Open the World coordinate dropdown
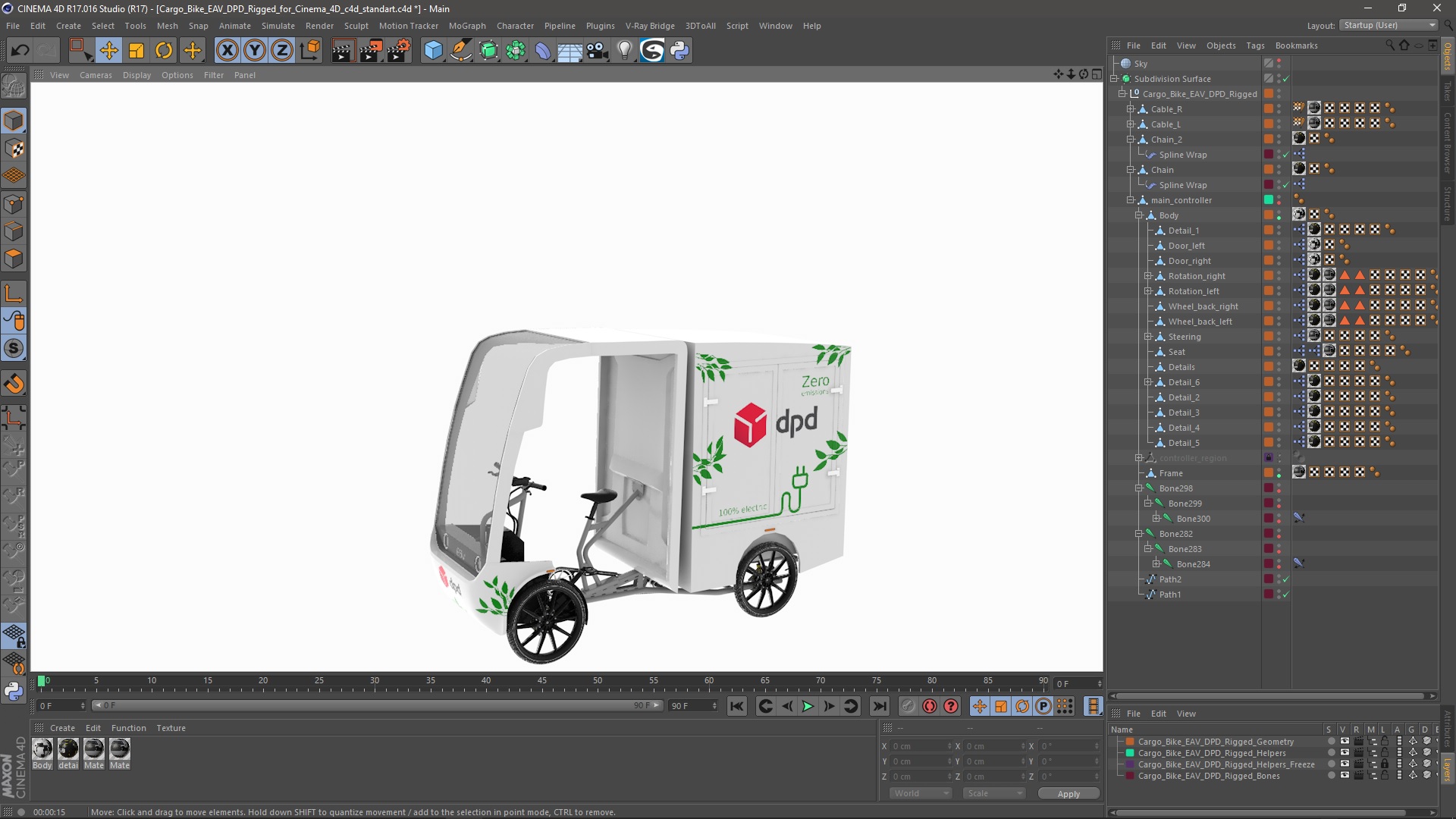The image size is (1456, 819). (921, 793)
